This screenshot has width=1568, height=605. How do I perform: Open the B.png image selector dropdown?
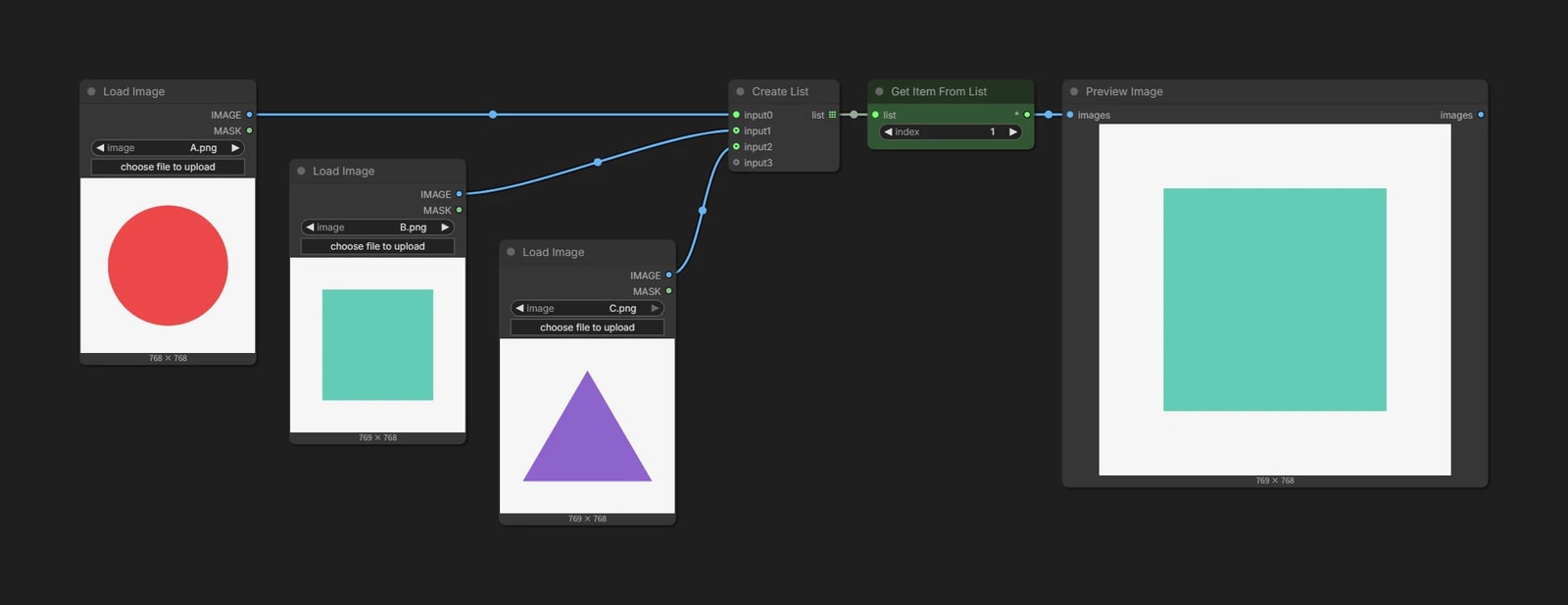(377, 227)
